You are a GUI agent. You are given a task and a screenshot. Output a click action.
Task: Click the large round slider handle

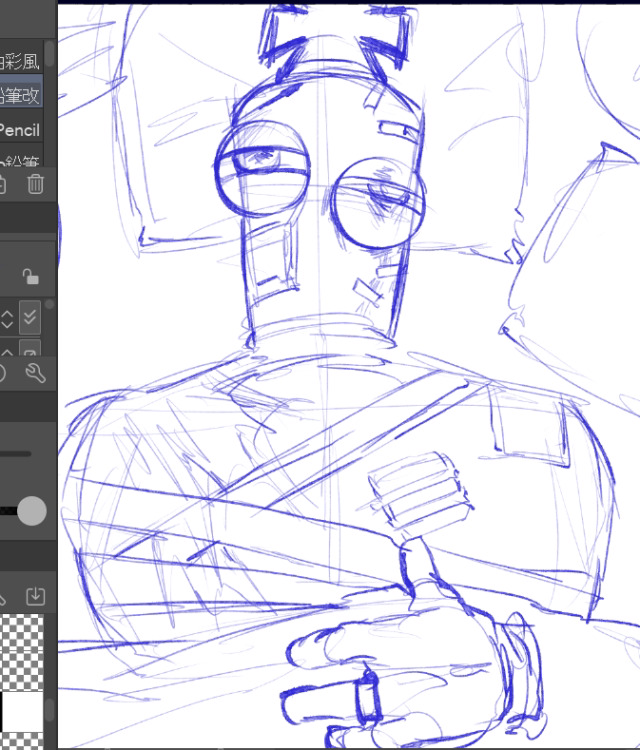[x=32, y=511]
